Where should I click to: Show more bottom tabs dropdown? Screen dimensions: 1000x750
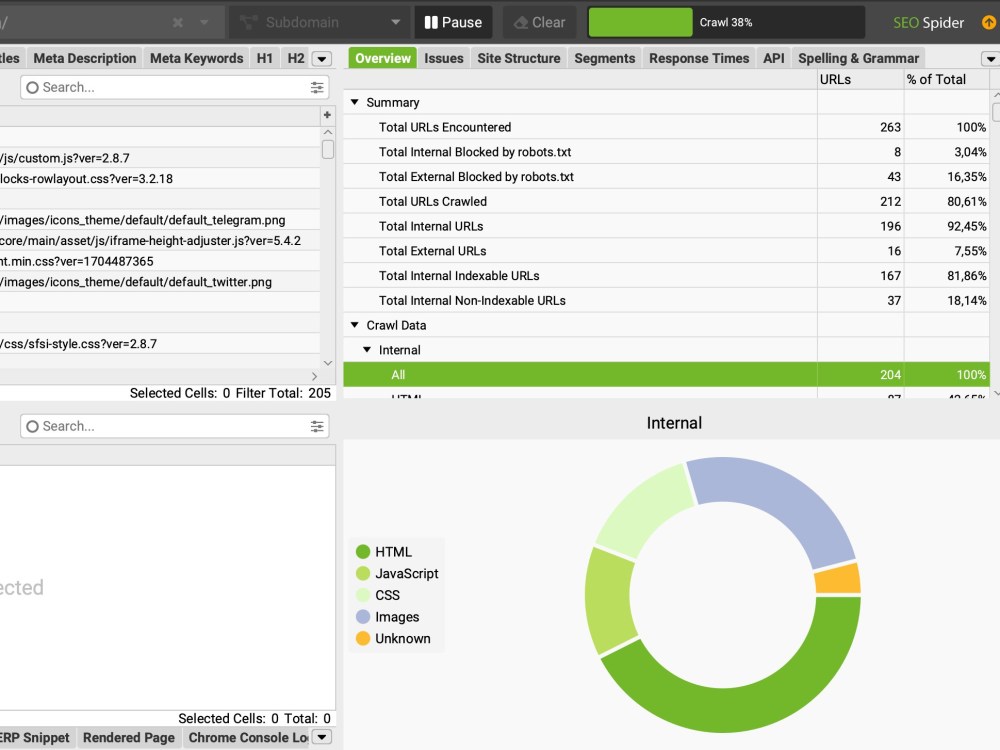click(x=322, y=737)
